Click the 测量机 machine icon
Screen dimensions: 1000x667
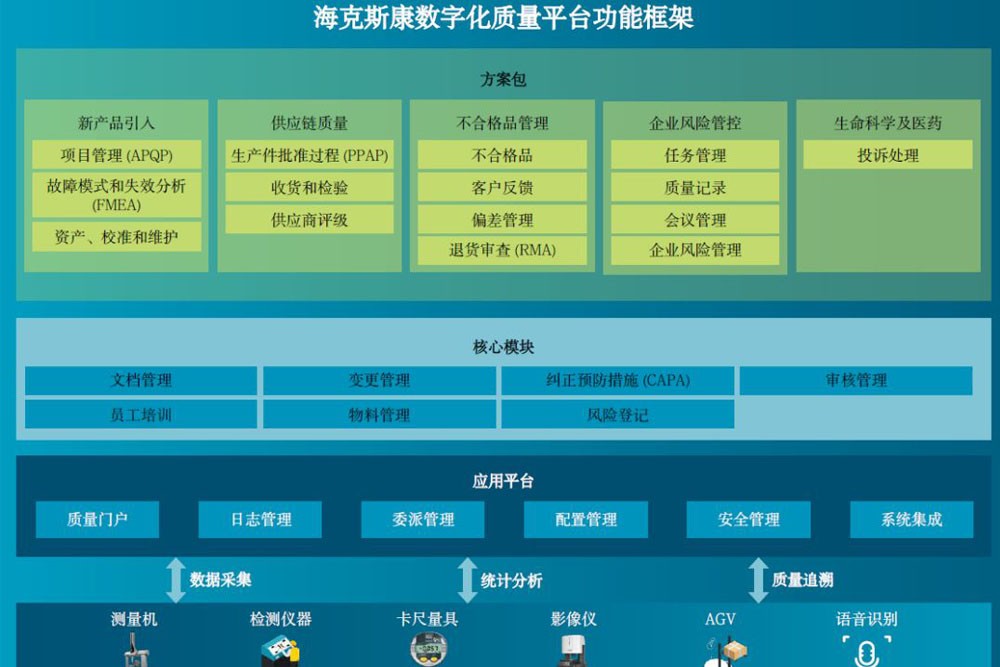[135, 650]
